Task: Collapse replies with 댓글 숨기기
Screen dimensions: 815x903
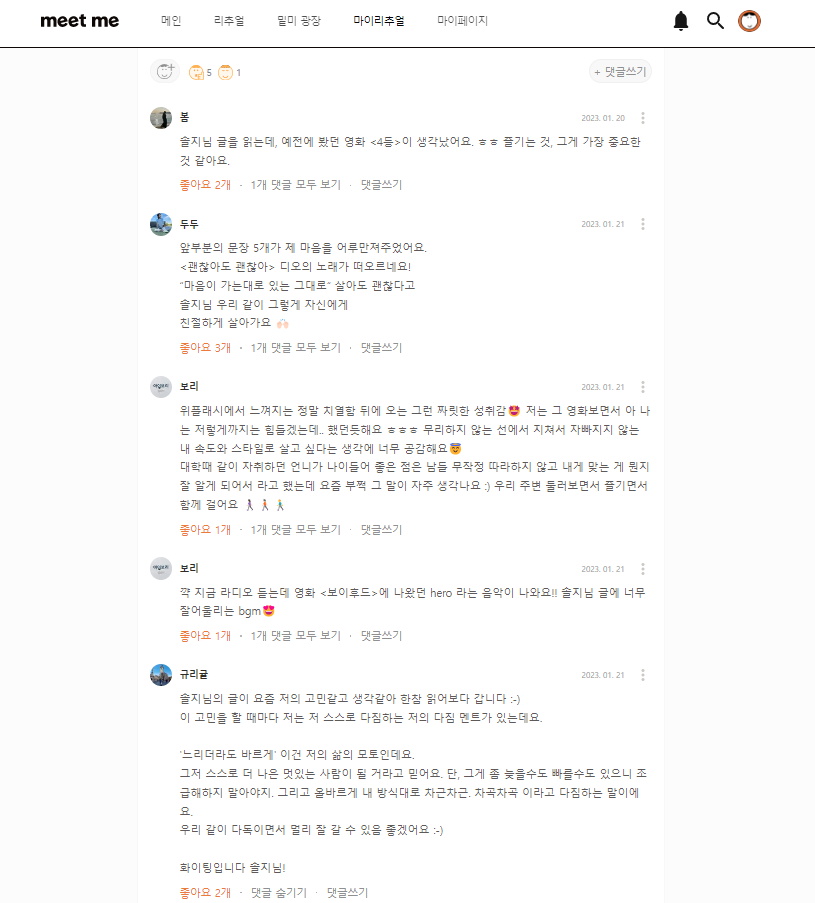Action: click(279, 893)
